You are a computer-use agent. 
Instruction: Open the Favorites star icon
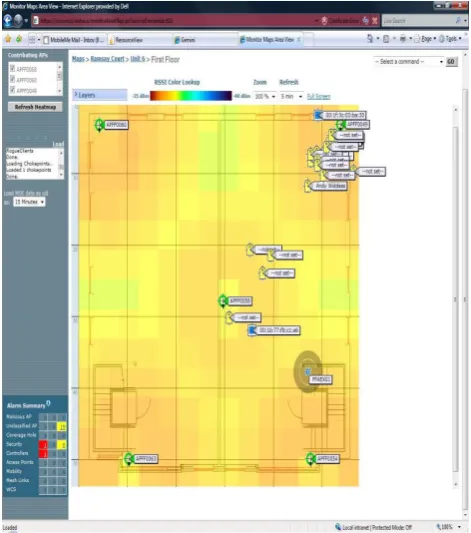8,39
